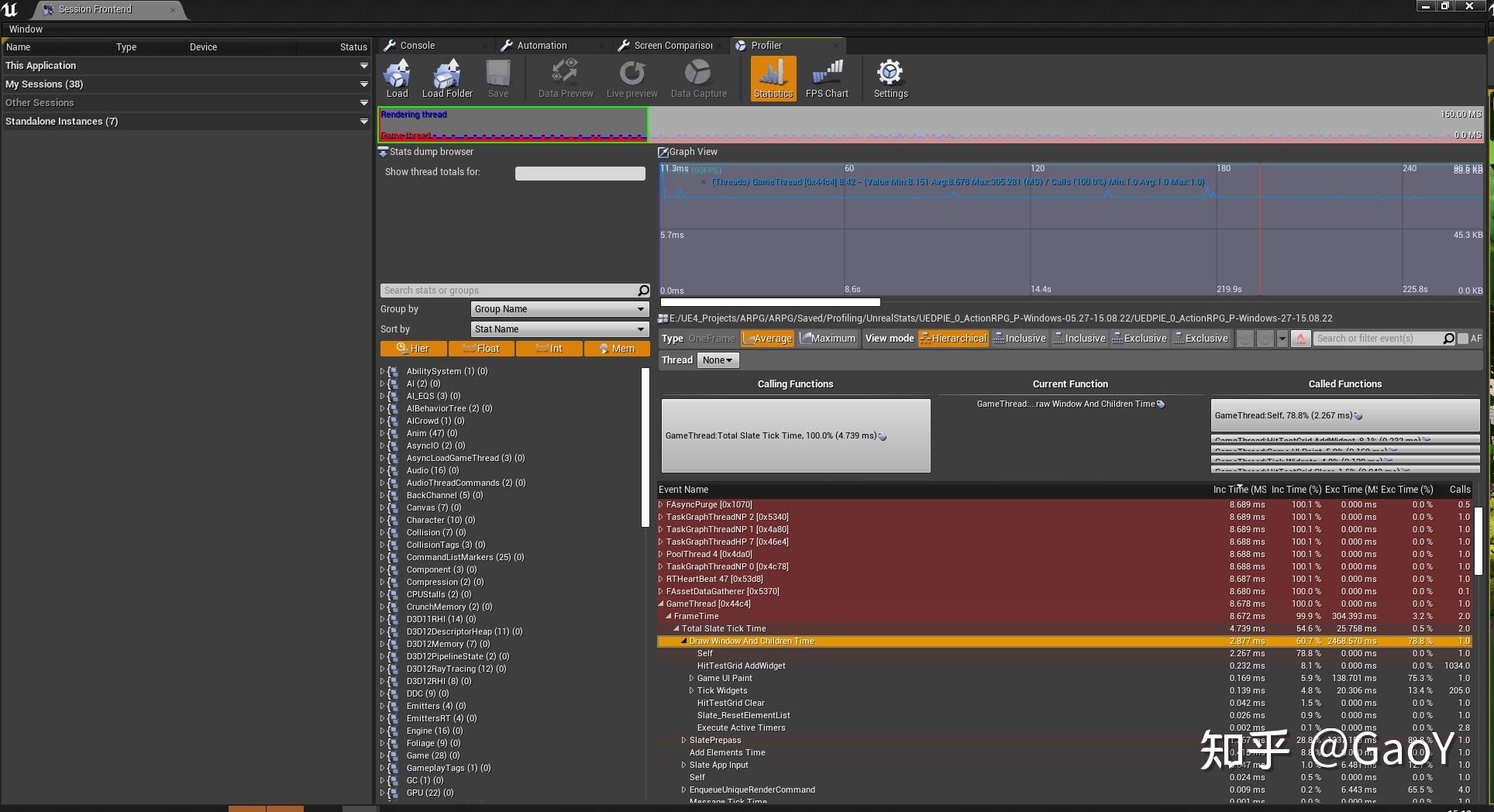Click GameThread:Total Slate Tick Time calling function
Viewport: 1494px width, 812px height.
(795, 435)
